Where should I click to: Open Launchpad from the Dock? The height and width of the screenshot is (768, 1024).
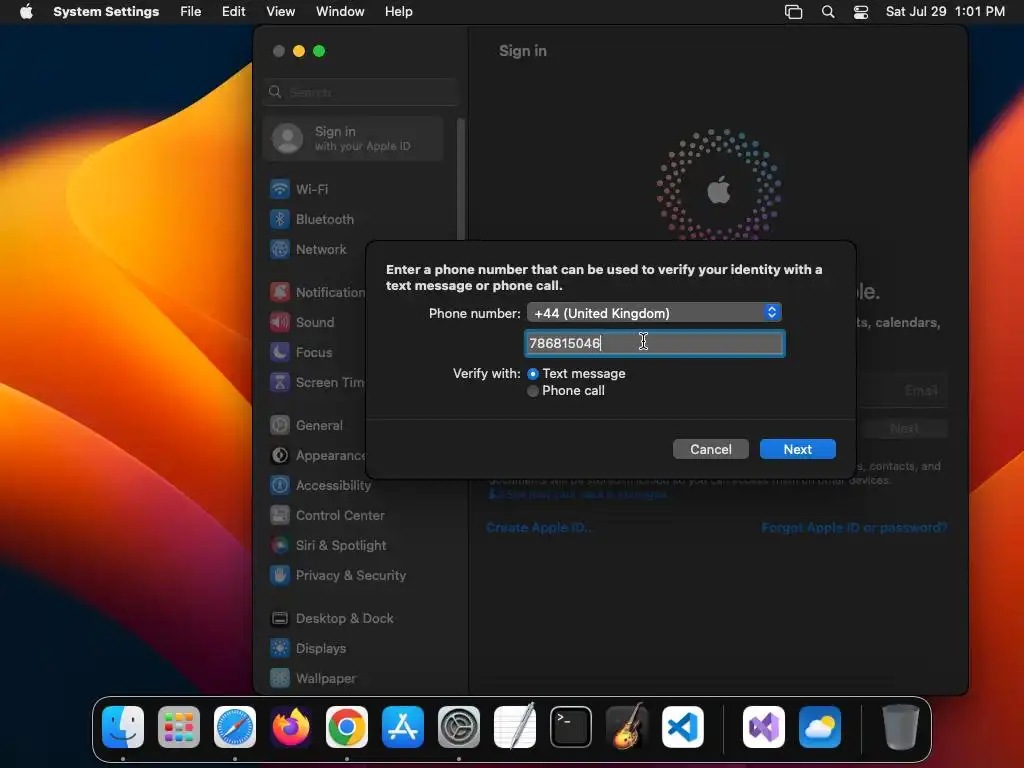coord(179,727)
